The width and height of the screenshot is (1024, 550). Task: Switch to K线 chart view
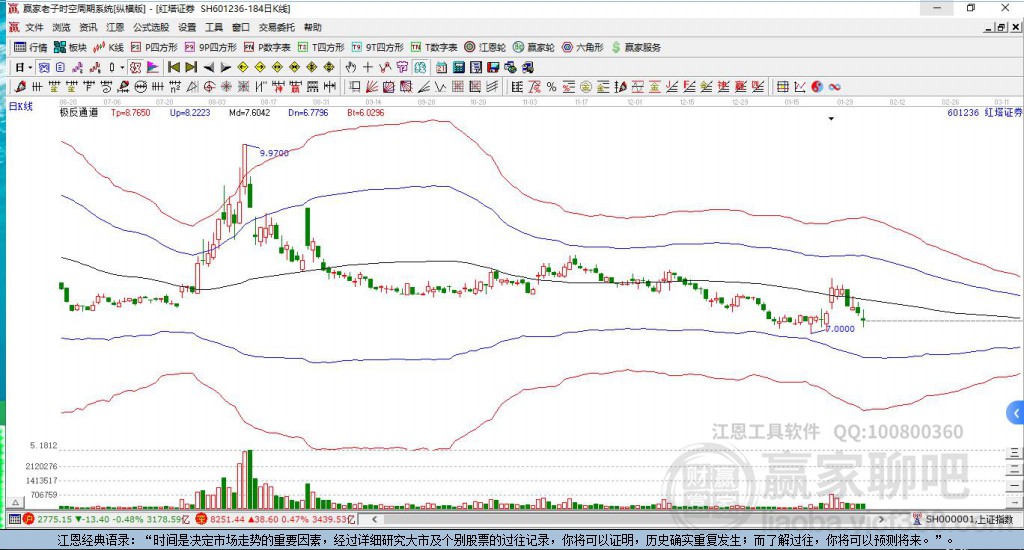(108, 47)
